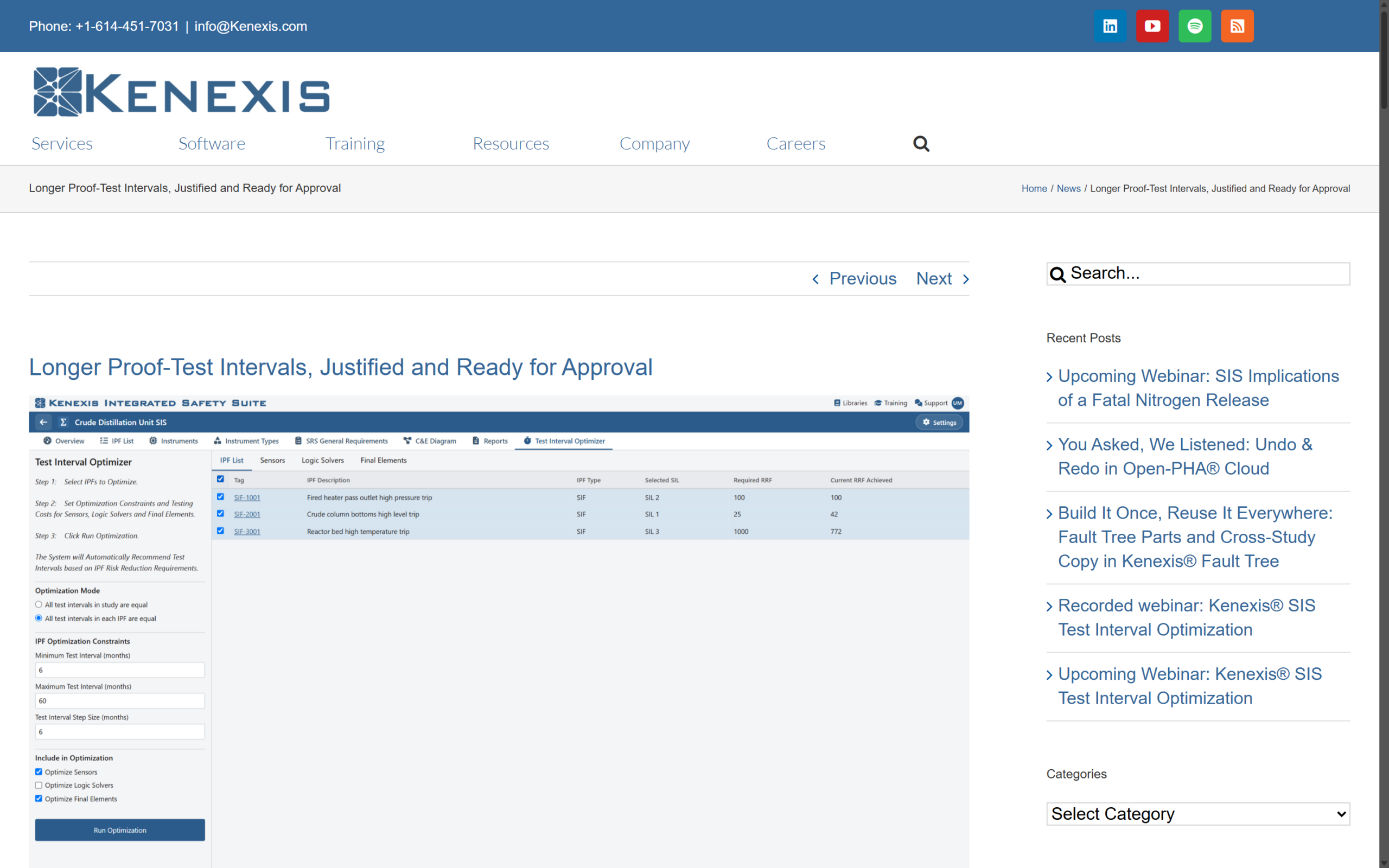Open Kenexis LinkedIn page icon
Viewport: 1389px width, 868px height.
(1110, 26)
